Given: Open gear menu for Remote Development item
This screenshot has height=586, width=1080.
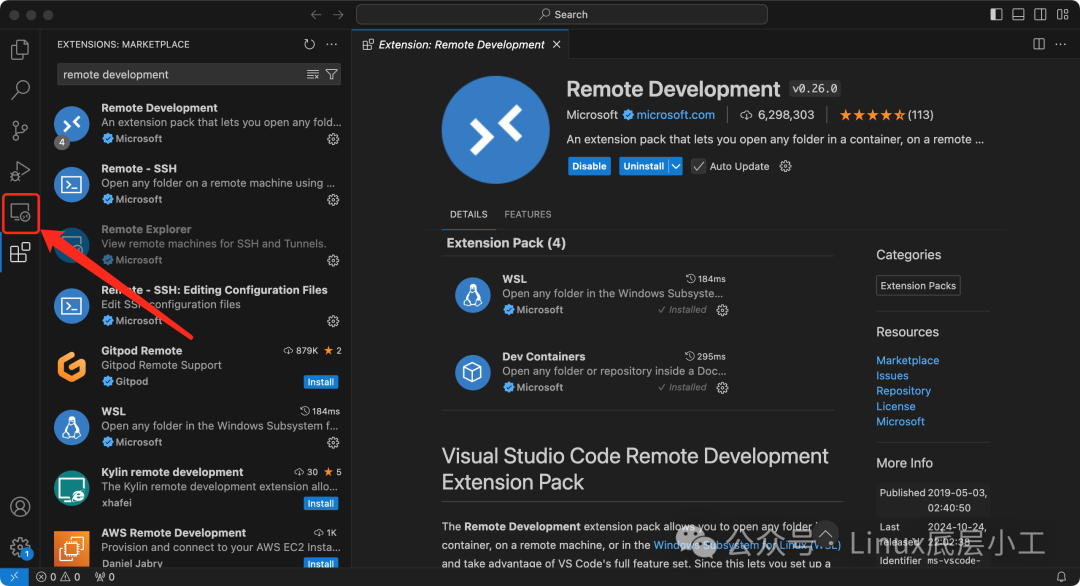Looking at the screenshot, I should click(x=333, y=139).
